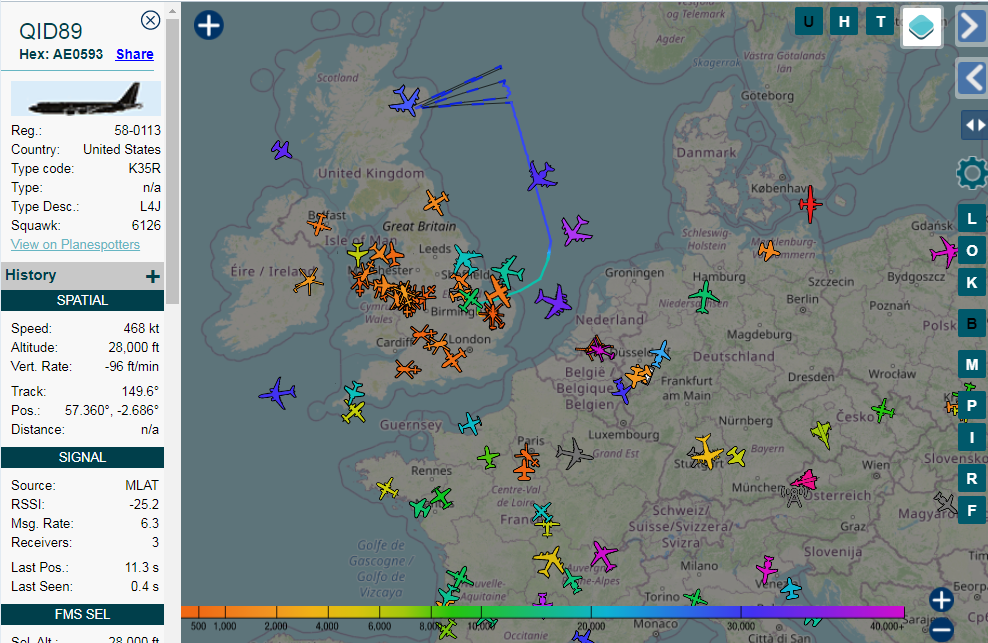Toggle the sidebar with double-arrow button
This screenshot has height=643, width=988.
(975, 125)
